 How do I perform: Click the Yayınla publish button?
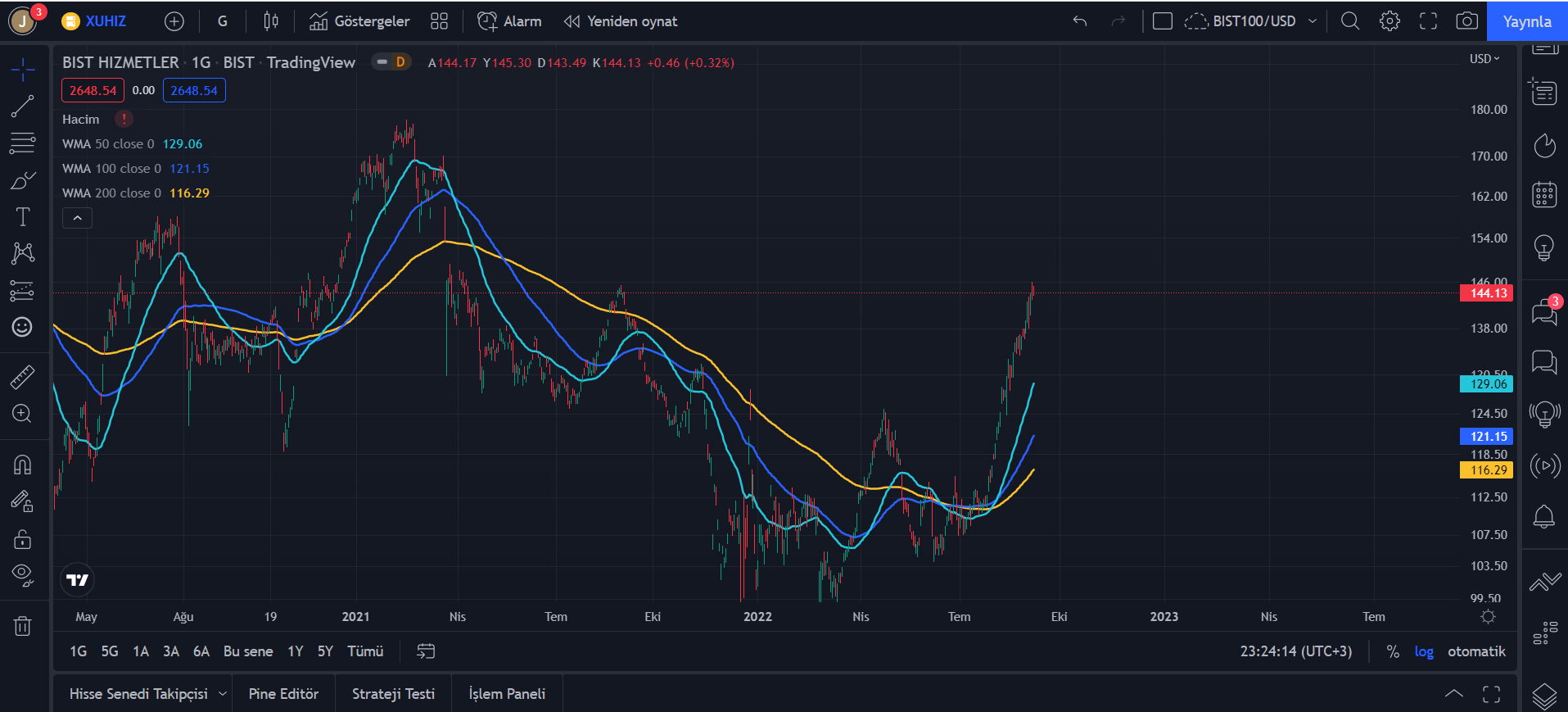[x=1526, y=21]
